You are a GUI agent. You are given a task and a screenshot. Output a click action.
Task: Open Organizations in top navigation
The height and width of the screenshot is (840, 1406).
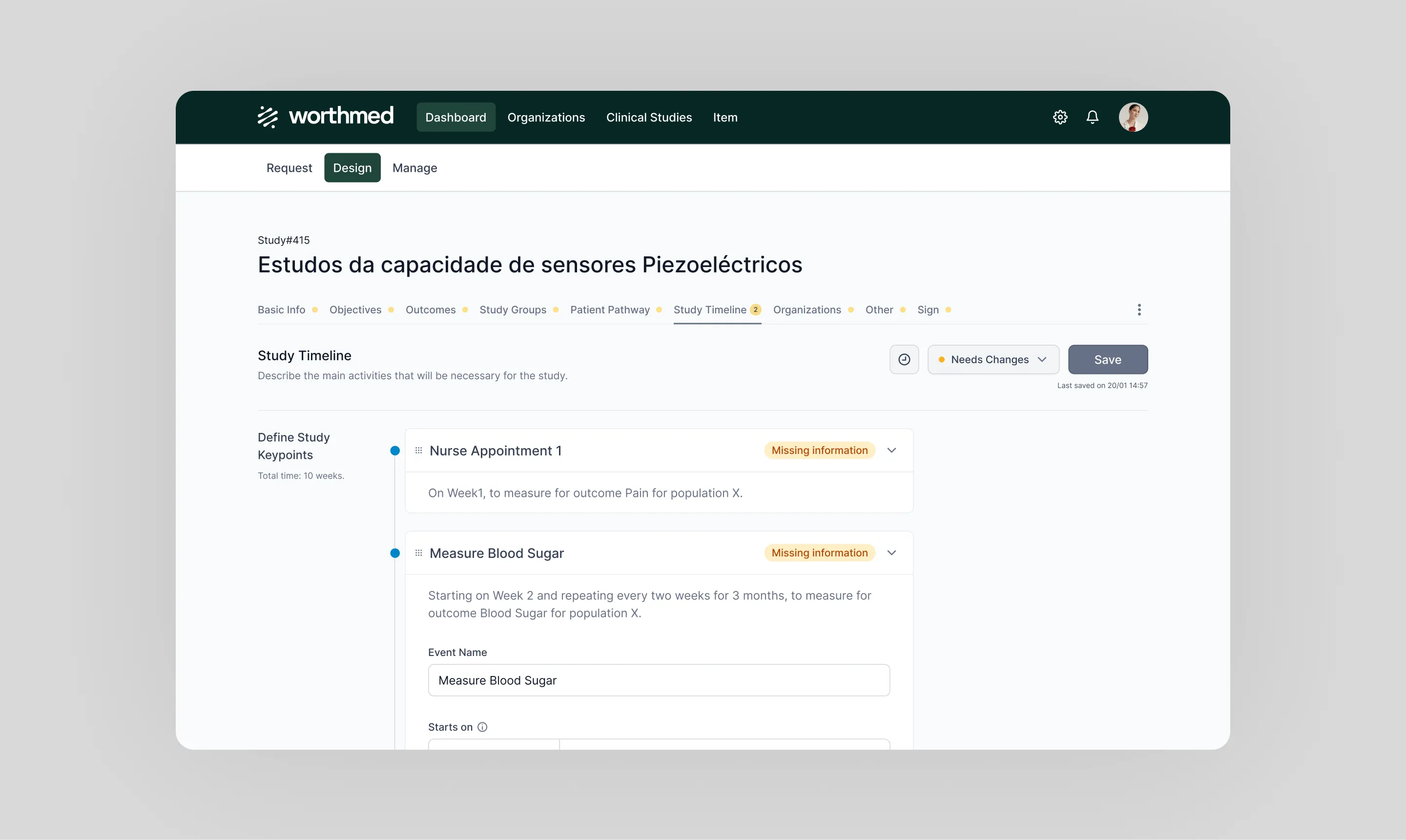click(546, 117)
